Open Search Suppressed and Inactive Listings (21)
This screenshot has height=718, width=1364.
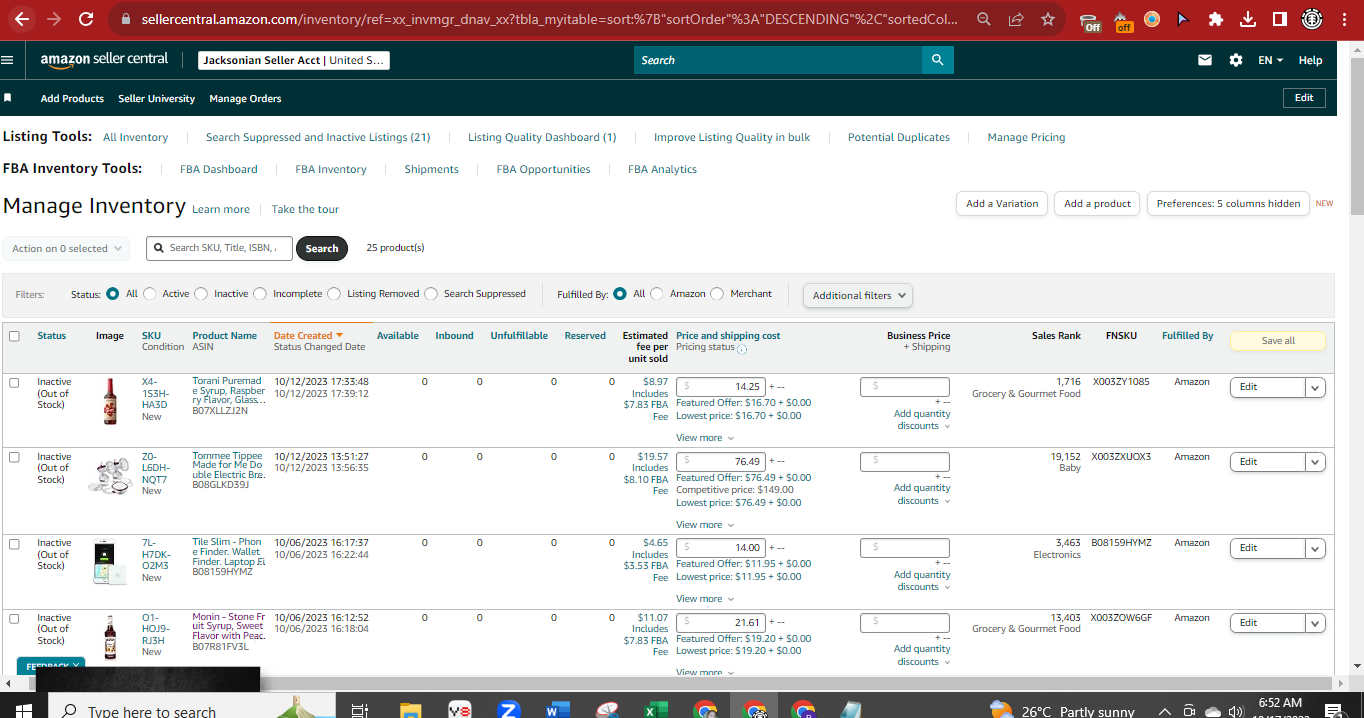pos(318,137)
